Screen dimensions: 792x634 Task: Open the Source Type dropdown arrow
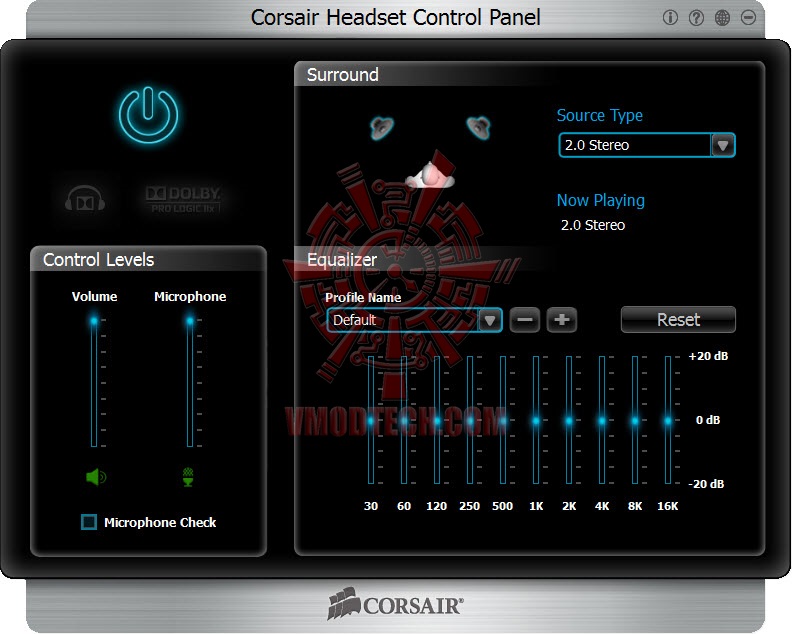[x=723, y=145]
